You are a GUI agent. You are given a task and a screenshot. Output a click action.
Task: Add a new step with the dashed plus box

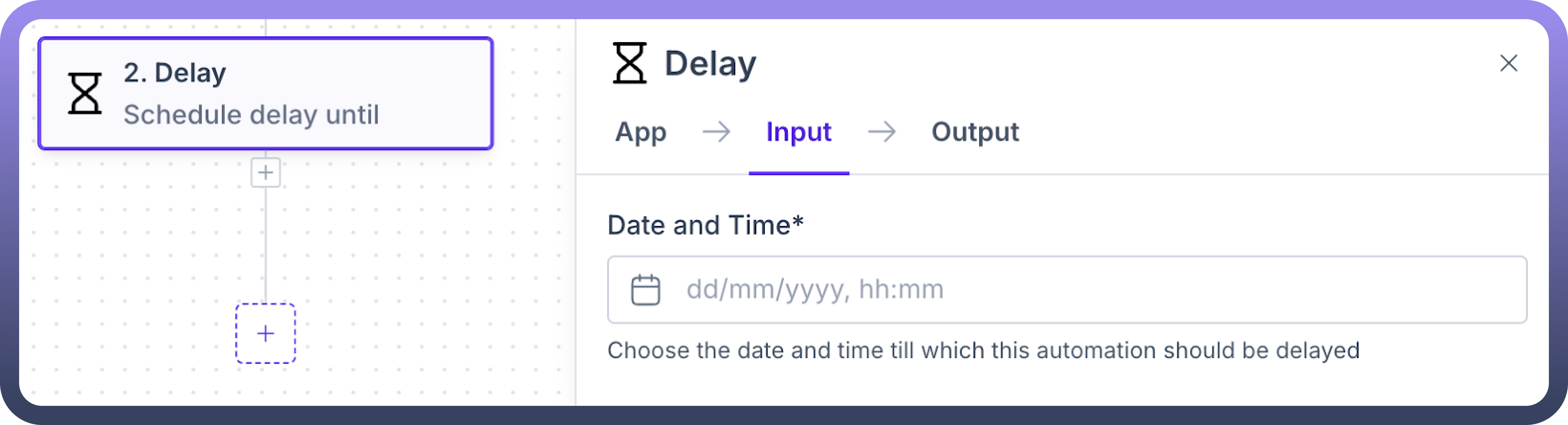point(265,334)
